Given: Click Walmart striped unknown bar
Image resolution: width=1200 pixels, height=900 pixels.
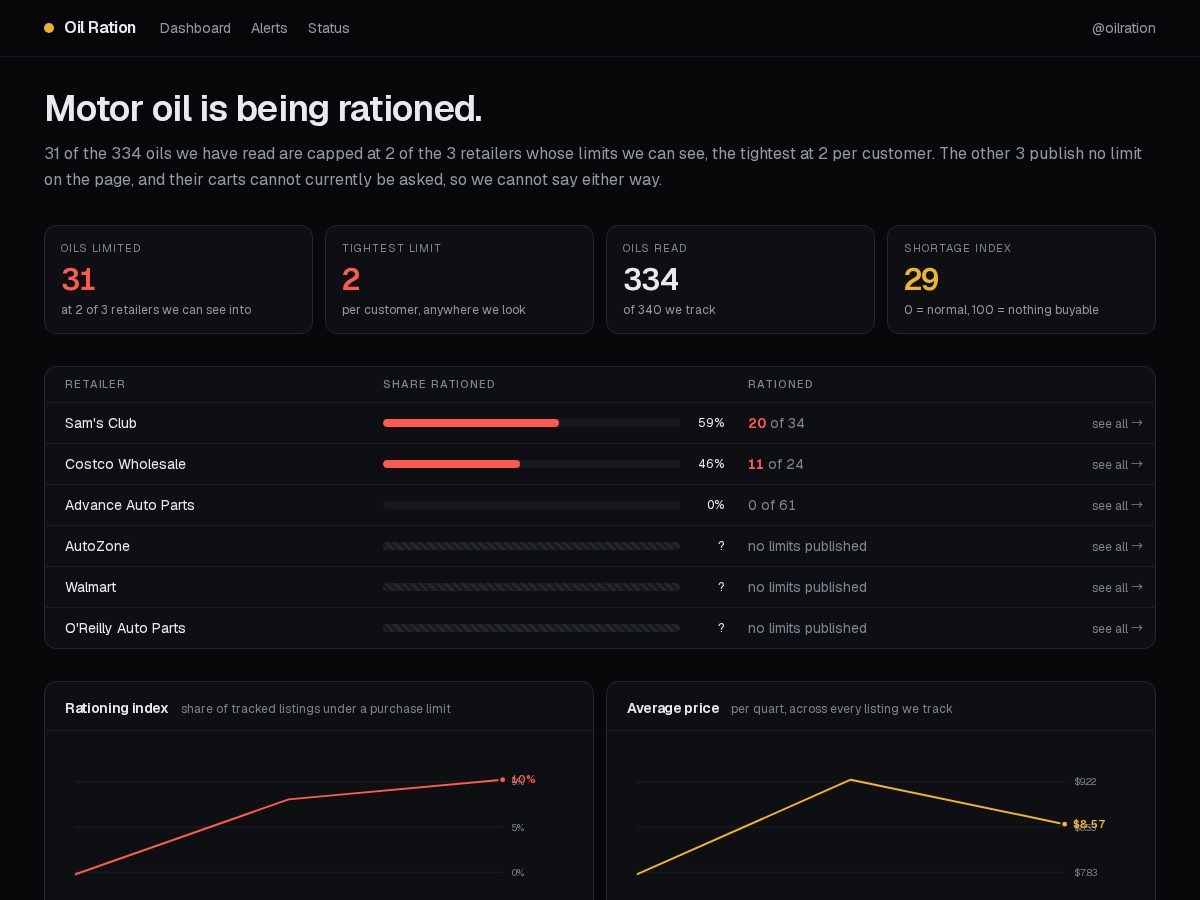Looking at the screenshot, I should (531, 587).
